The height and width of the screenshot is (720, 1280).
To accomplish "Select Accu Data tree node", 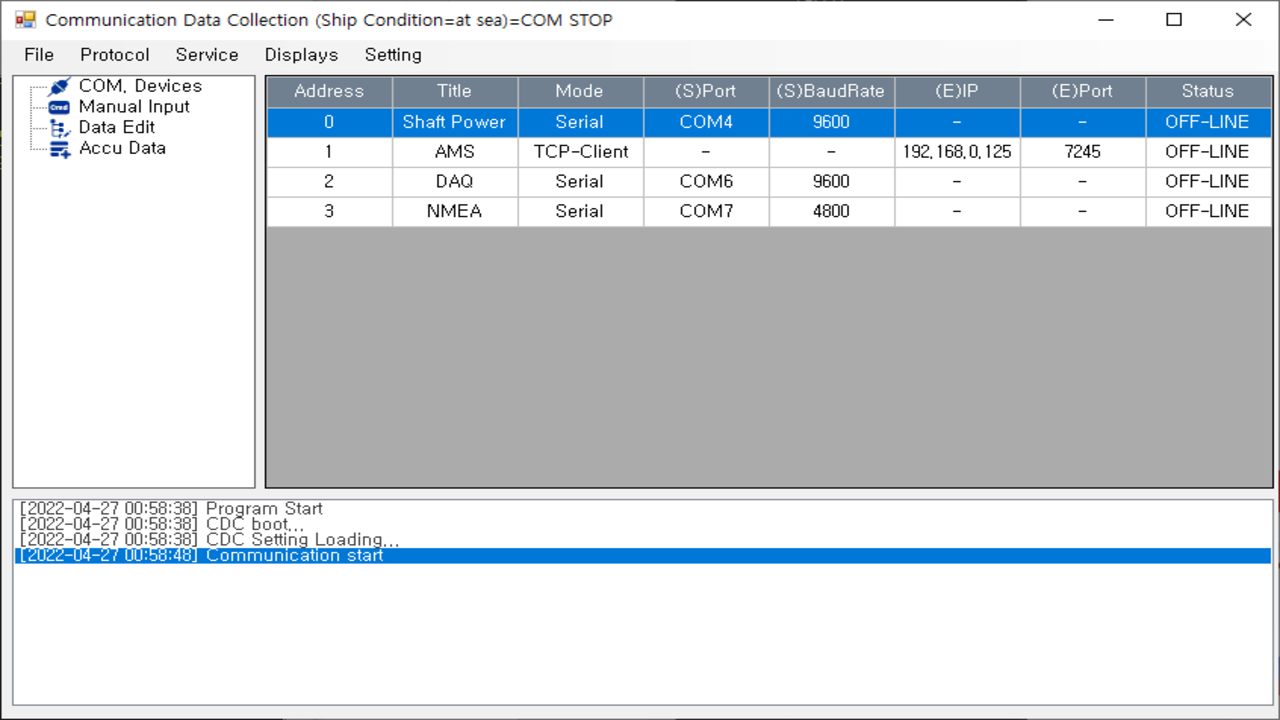I will (122, 148).
